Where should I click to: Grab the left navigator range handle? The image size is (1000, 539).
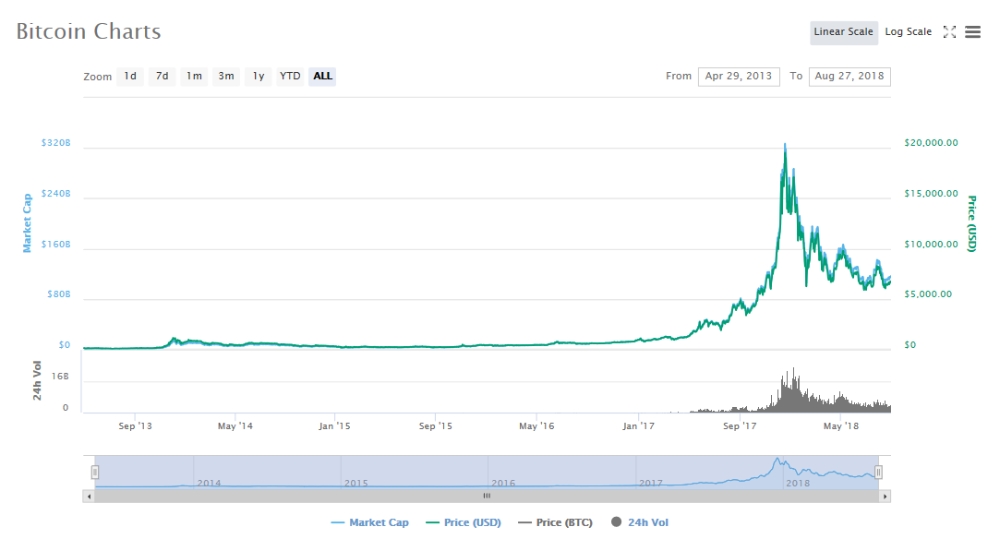pyautogui.click(x=95, y=471)
